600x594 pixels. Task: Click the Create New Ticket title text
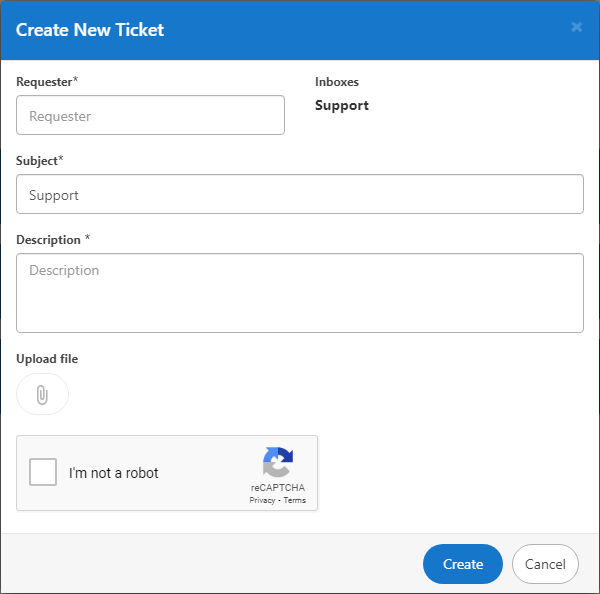(x=90, y=30)
